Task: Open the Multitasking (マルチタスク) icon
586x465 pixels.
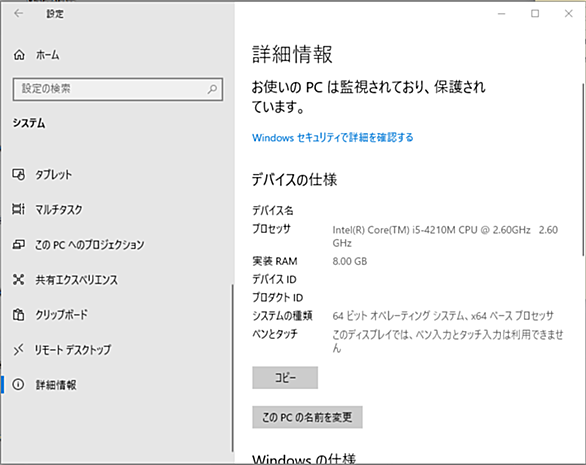Action: pos(18,209)
